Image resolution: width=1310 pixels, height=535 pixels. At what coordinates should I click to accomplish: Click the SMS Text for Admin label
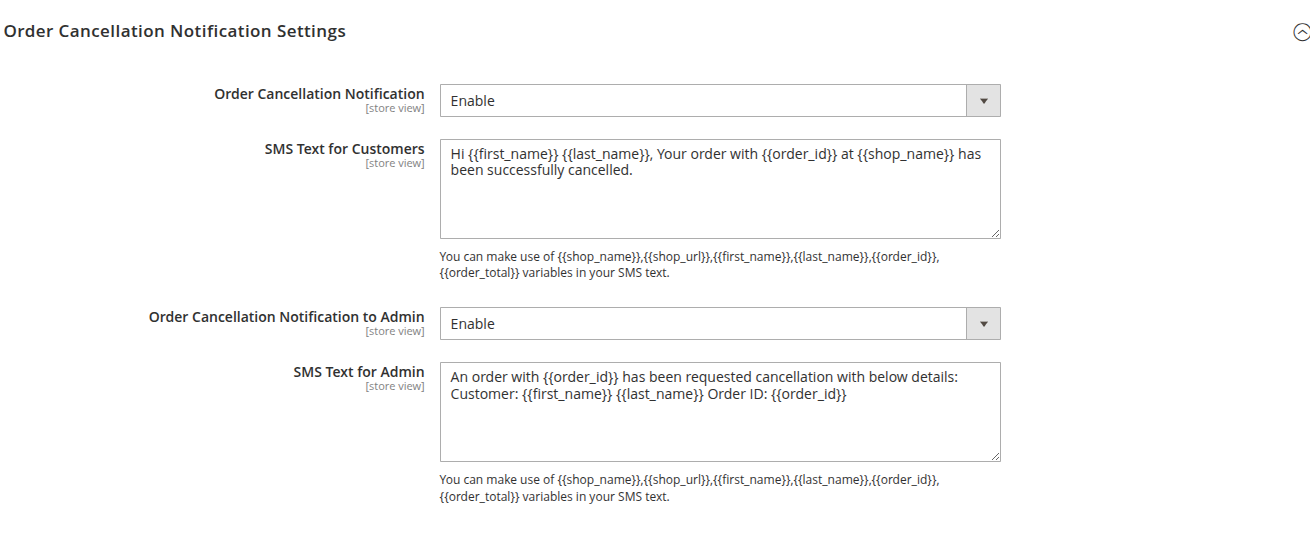[x=358, y=371]
